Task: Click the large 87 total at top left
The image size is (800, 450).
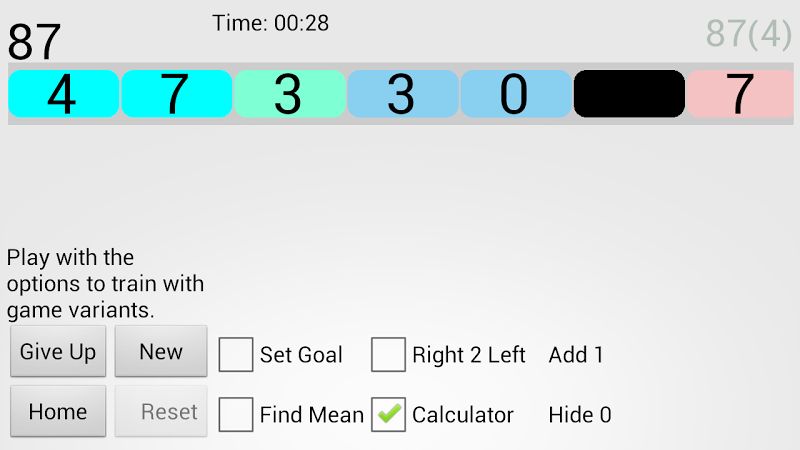Action: tap(35, 42)
